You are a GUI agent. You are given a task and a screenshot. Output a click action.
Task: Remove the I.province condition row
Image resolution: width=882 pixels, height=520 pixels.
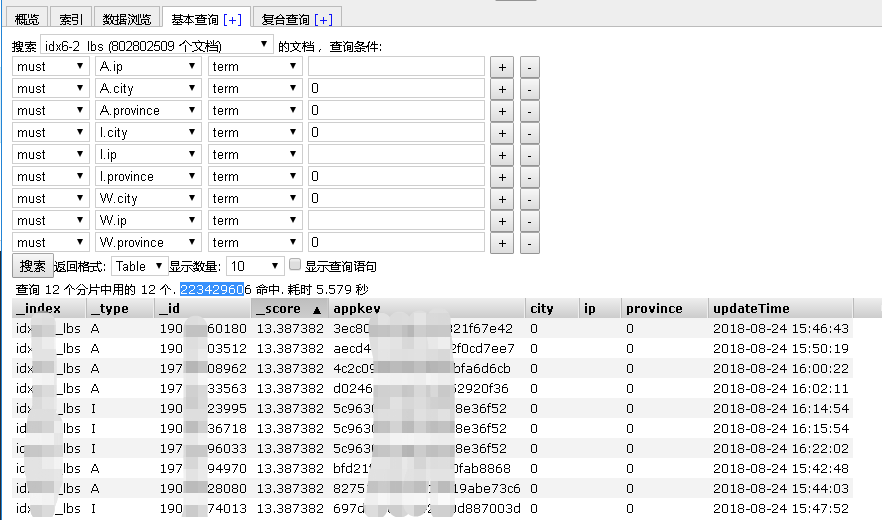[529, 177]
